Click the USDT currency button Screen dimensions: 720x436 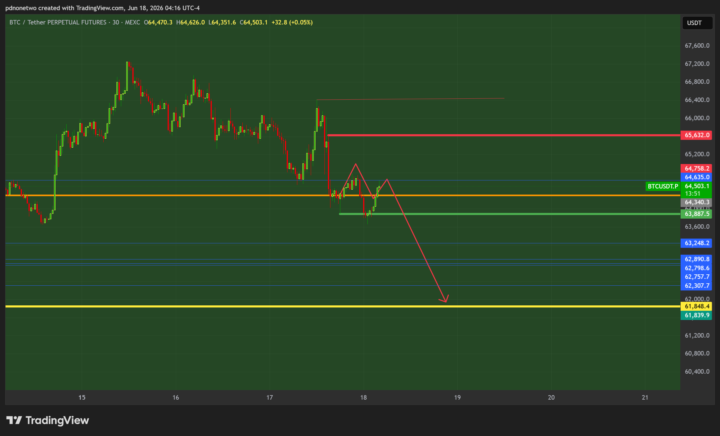697,22
